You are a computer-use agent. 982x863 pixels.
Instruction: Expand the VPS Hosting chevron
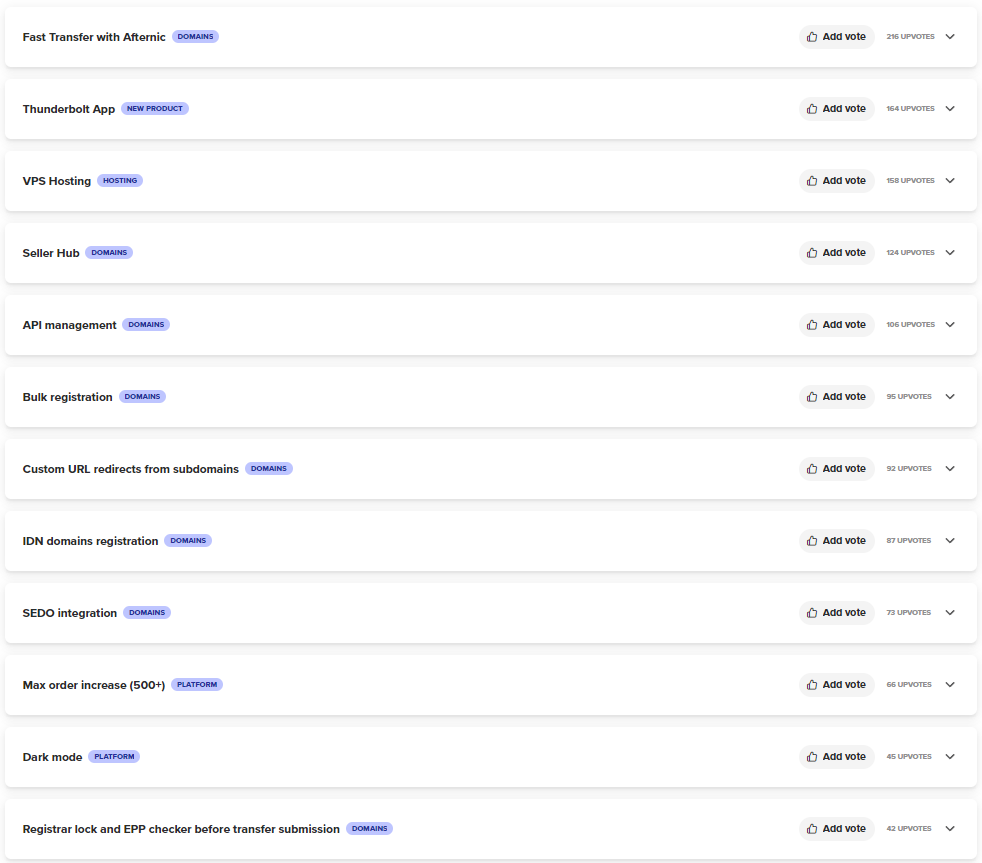tap(950, 180)
